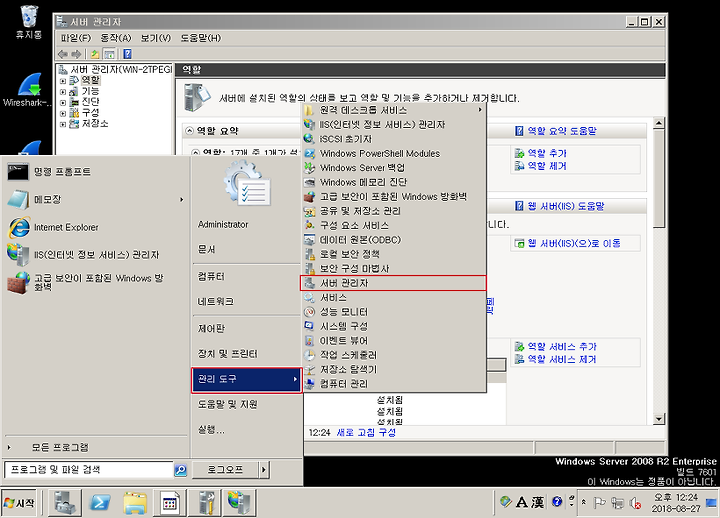Open 컴퓨터 관리 entry
This screenshot has height=518, width=720.
click(x=393, y=384)
